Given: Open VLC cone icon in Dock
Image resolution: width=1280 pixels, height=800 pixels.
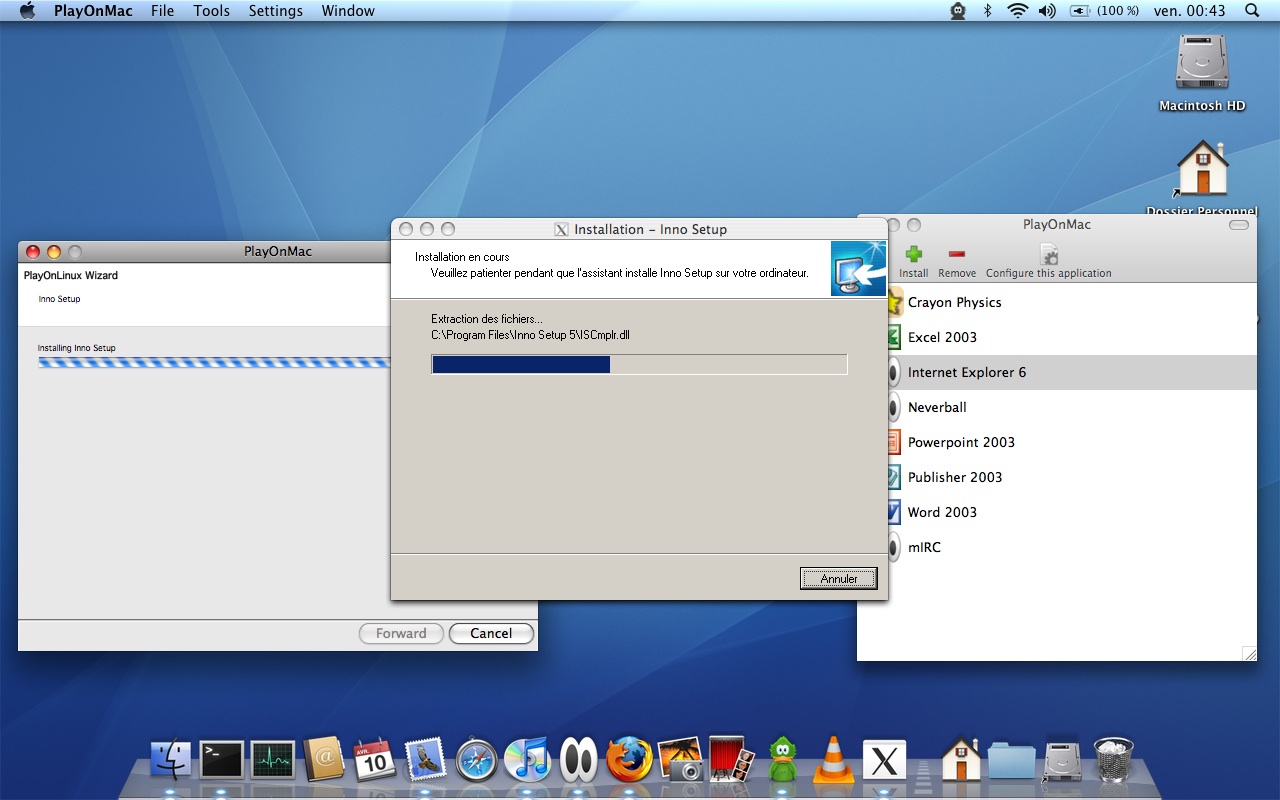Looking at the screenshot, I should pos(833,760).
